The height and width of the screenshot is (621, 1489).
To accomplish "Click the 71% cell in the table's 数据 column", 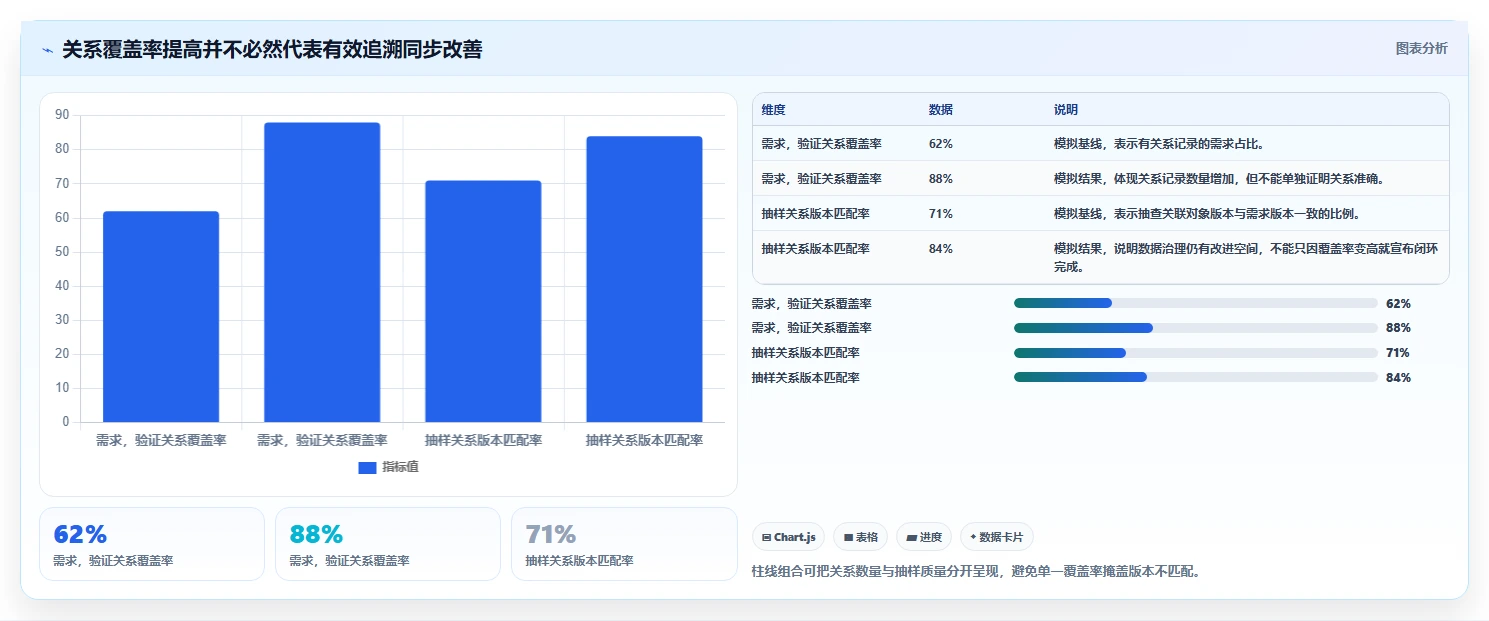I will pos(941,213).
